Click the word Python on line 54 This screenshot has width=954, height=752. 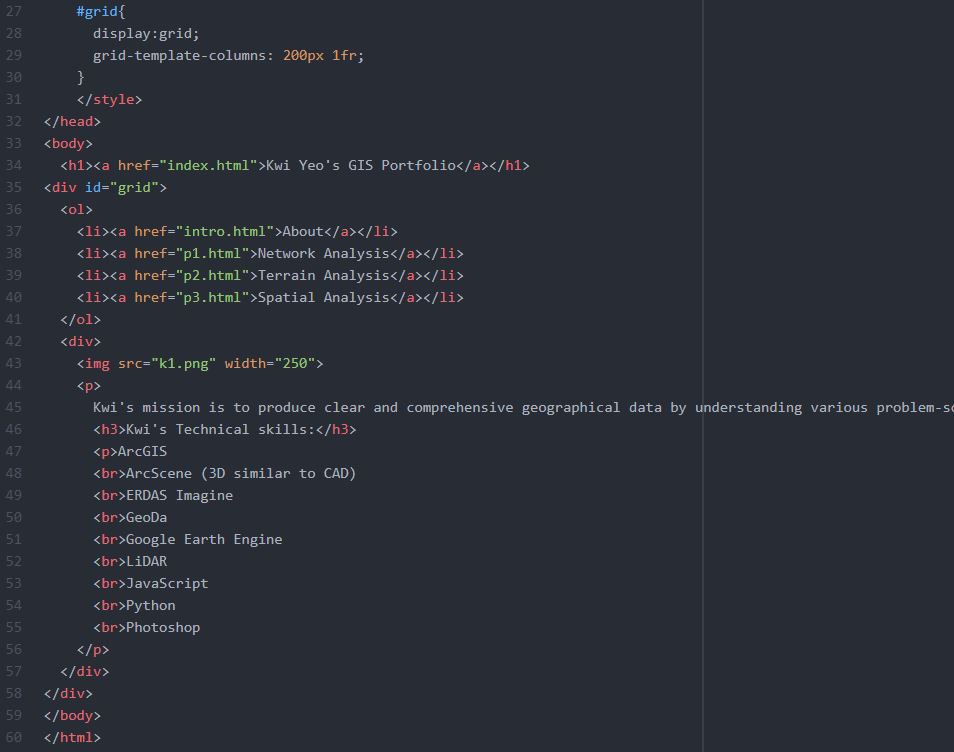(150, 605)
